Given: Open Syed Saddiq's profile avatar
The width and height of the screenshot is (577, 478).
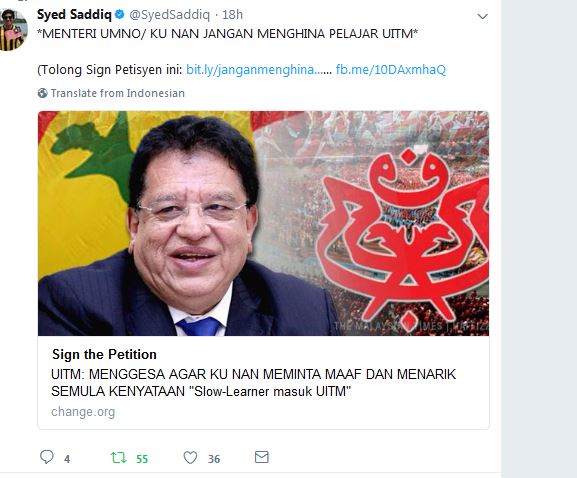Looking at the screenshot, I should click(x=14, y=30).
